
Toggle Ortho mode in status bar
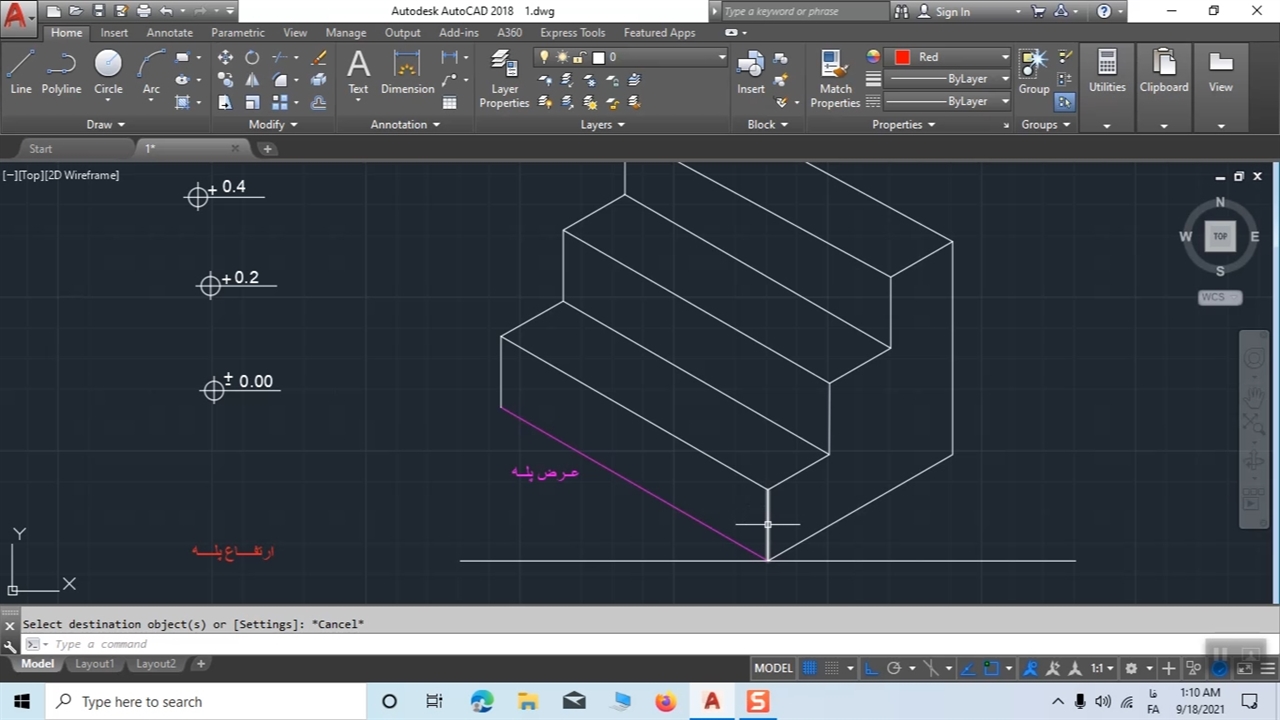tap(870, 668)
